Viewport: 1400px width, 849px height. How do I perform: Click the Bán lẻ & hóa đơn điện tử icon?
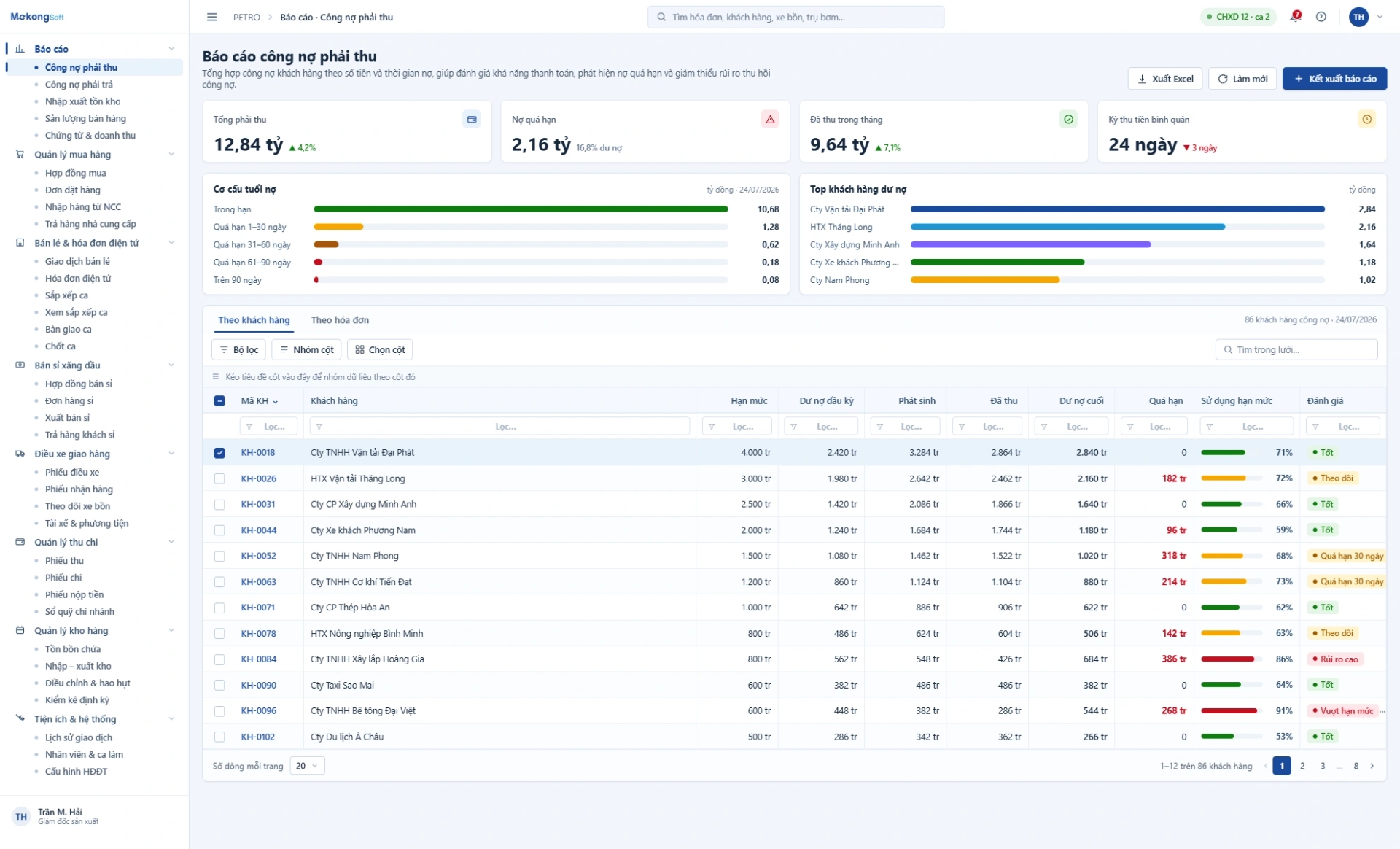[20, 243]
